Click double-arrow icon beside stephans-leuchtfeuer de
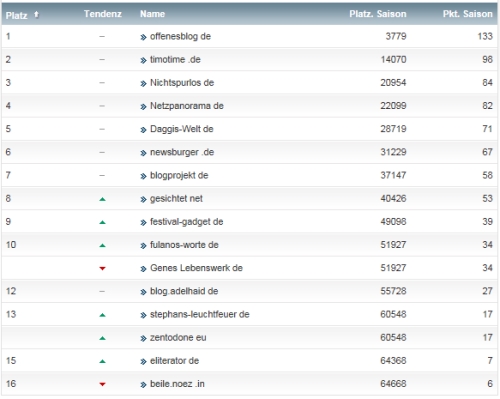The height and width of the screenshot is (399, 500). click(143, 315)
